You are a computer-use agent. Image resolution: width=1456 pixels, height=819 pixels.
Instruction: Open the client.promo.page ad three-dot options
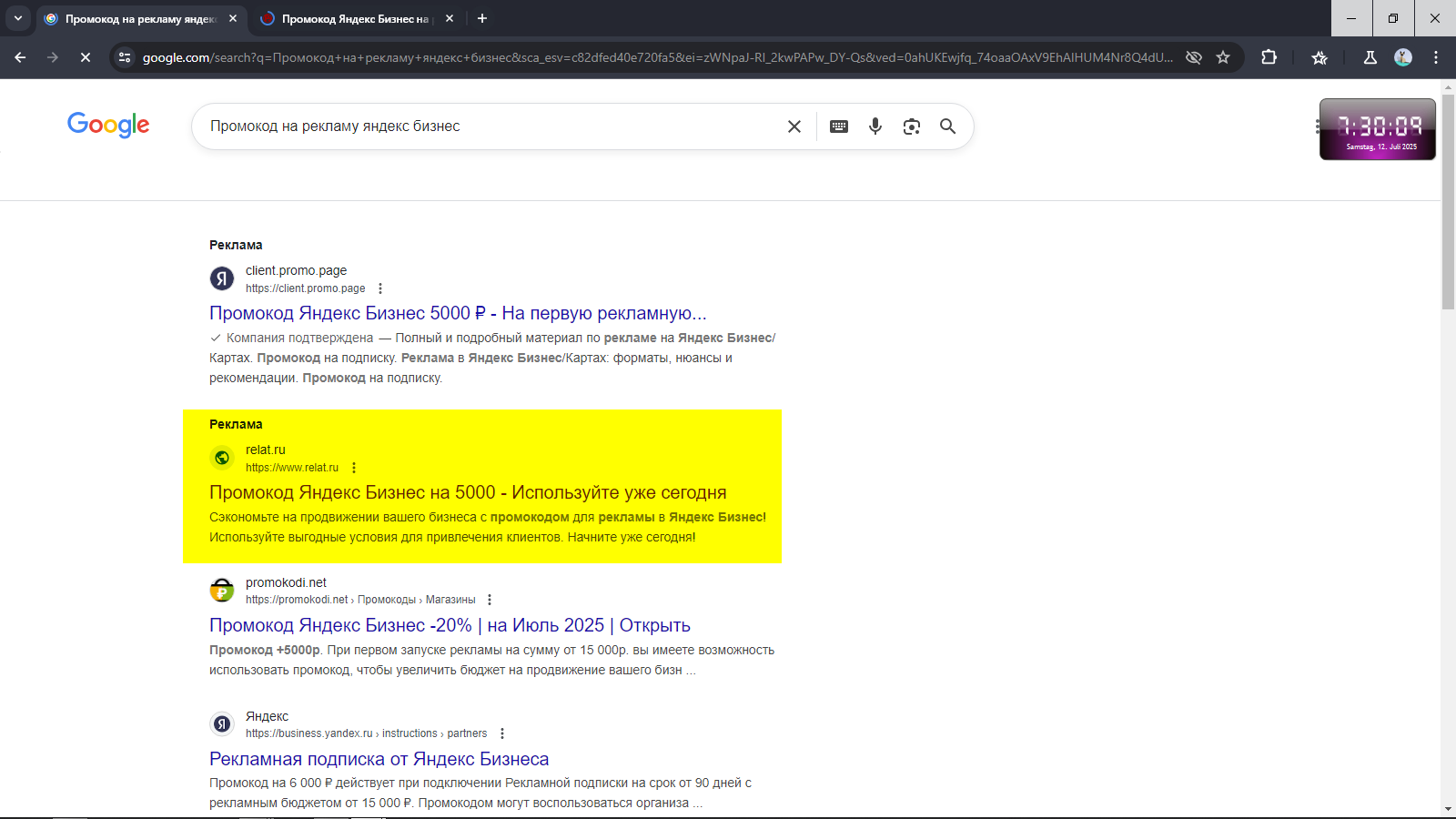tap(380, 288)
